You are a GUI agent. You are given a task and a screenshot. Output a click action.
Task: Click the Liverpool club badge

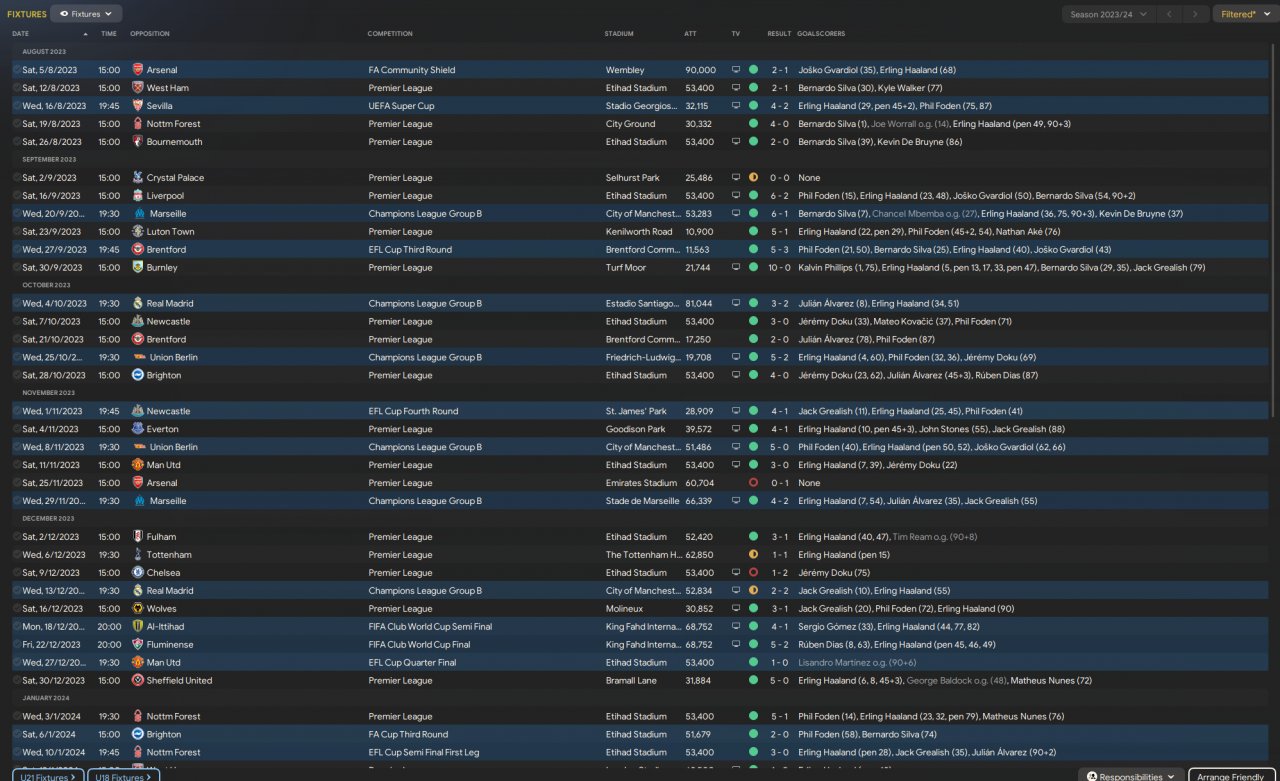[138, 196]
